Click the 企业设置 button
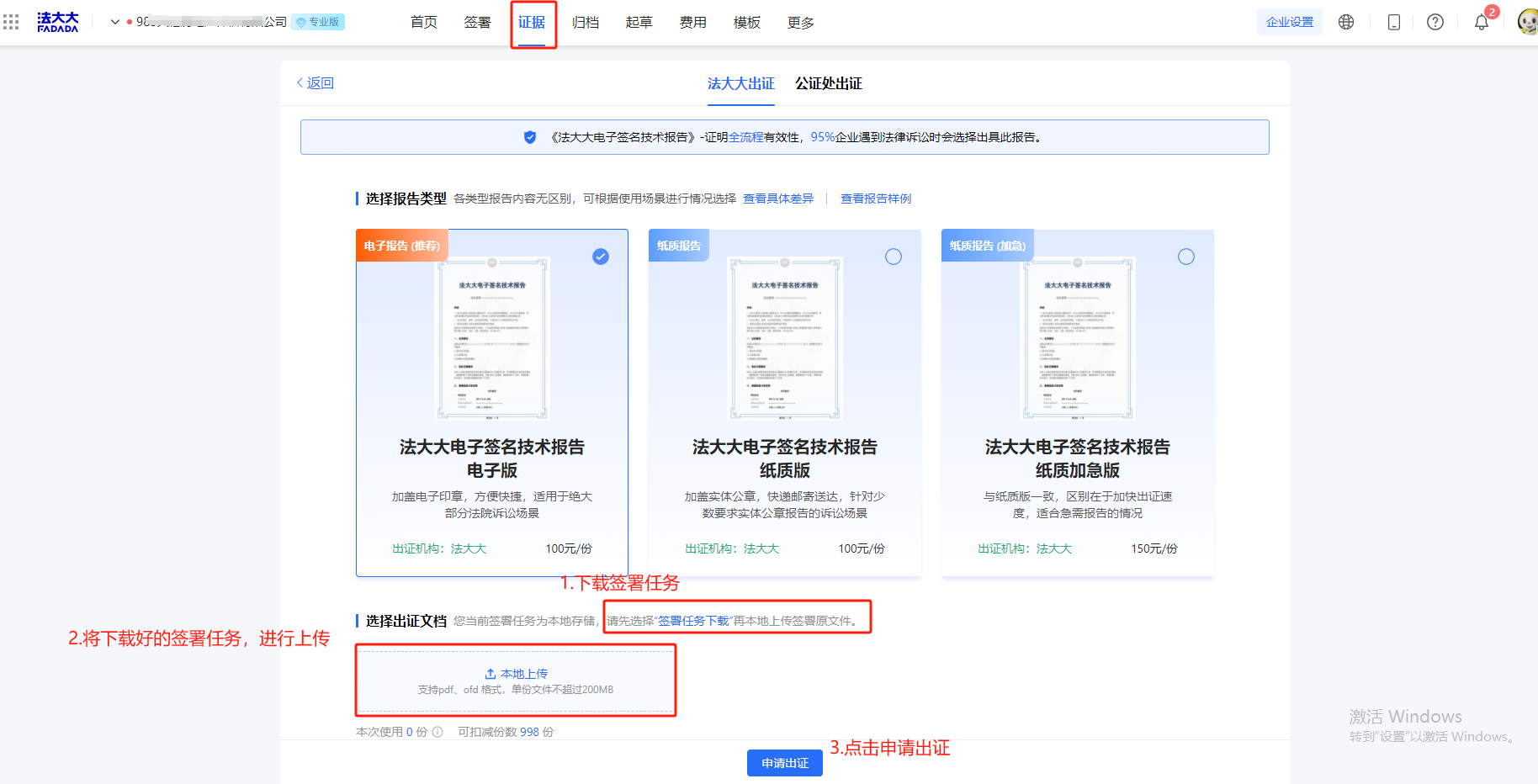The height and width of the screenshot is (784, 1538). (x=1290, y=22)
